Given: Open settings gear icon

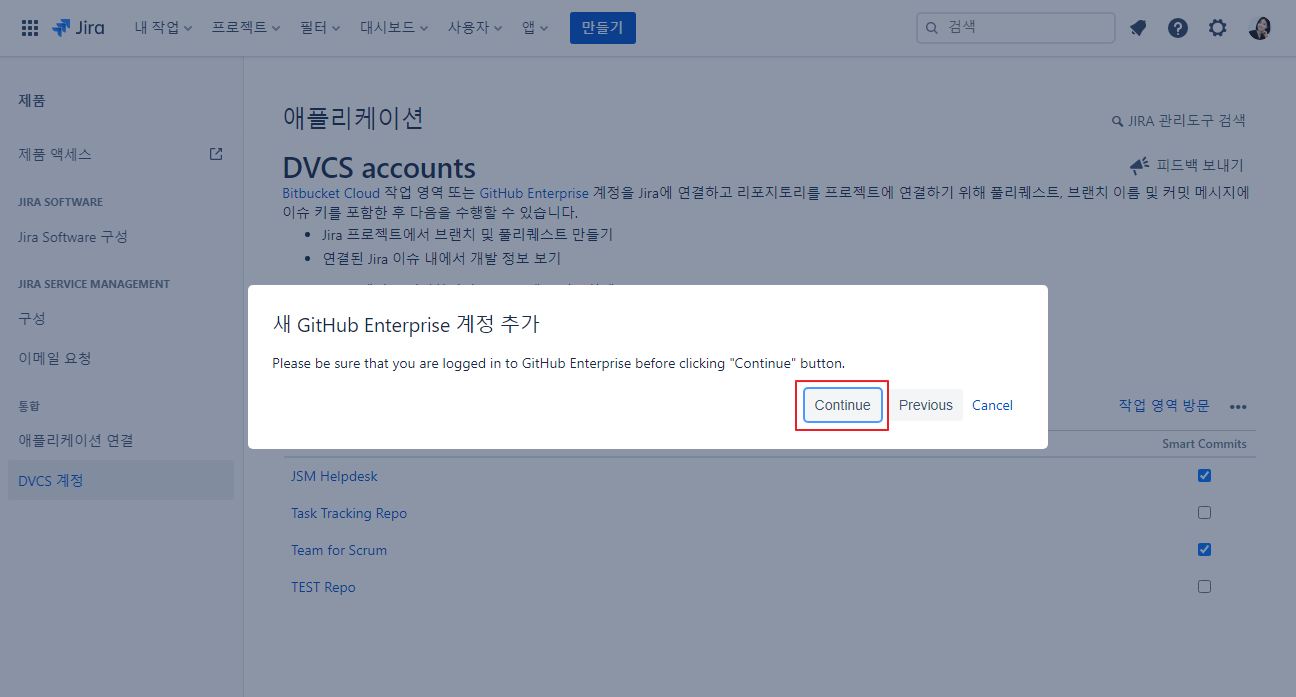Looking at the screenshot, I should pos(1217,28).
